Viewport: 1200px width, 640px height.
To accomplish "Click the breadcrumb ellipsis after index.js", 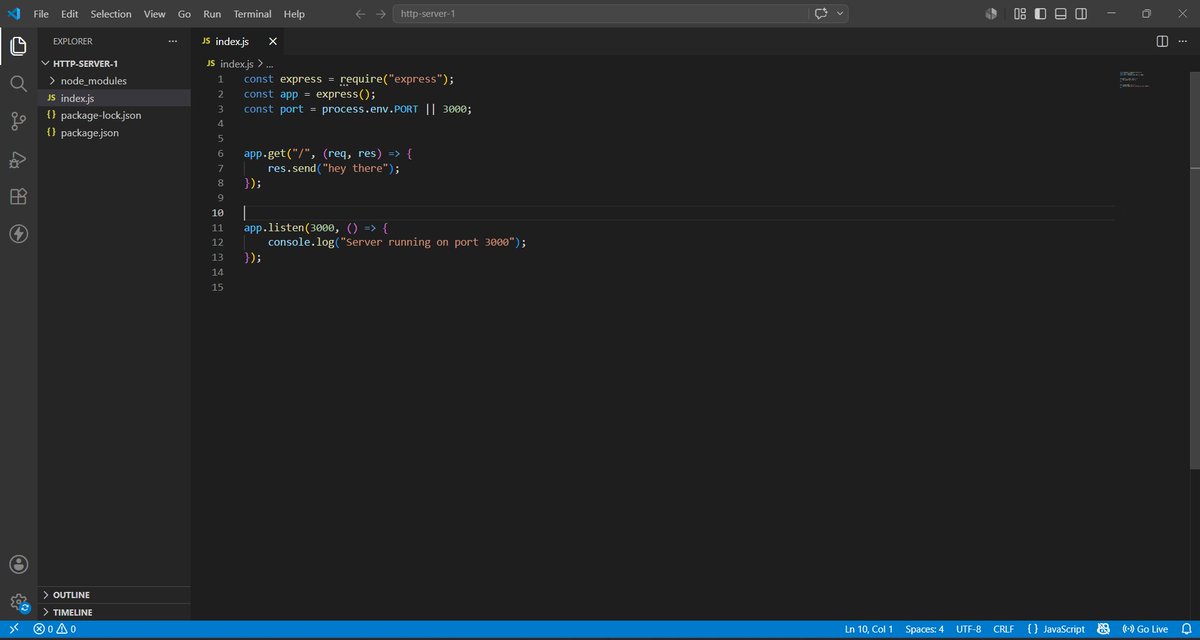I will (x=269, y=63).
